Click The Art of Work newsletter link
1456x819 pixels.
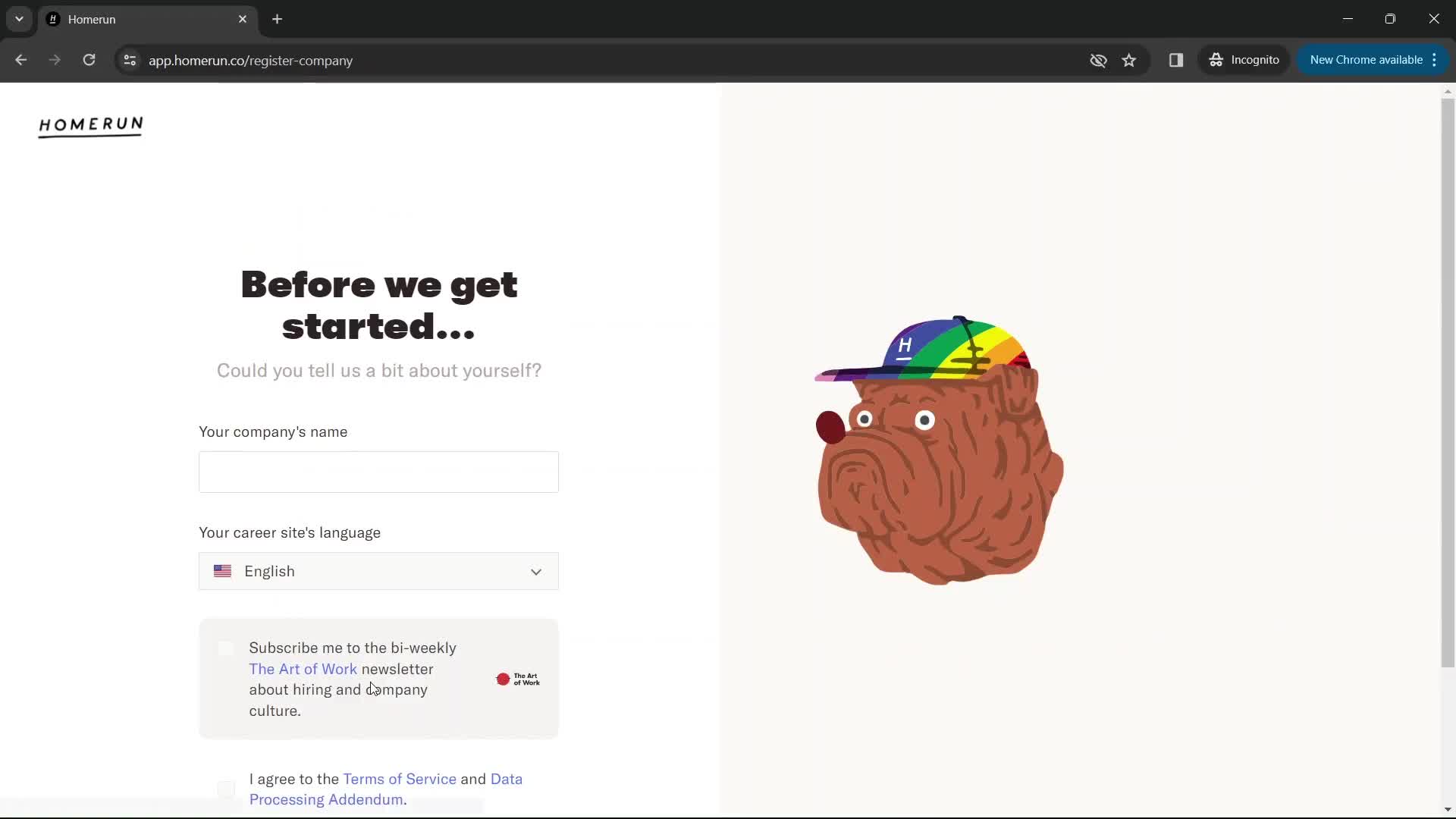point(303,668)
